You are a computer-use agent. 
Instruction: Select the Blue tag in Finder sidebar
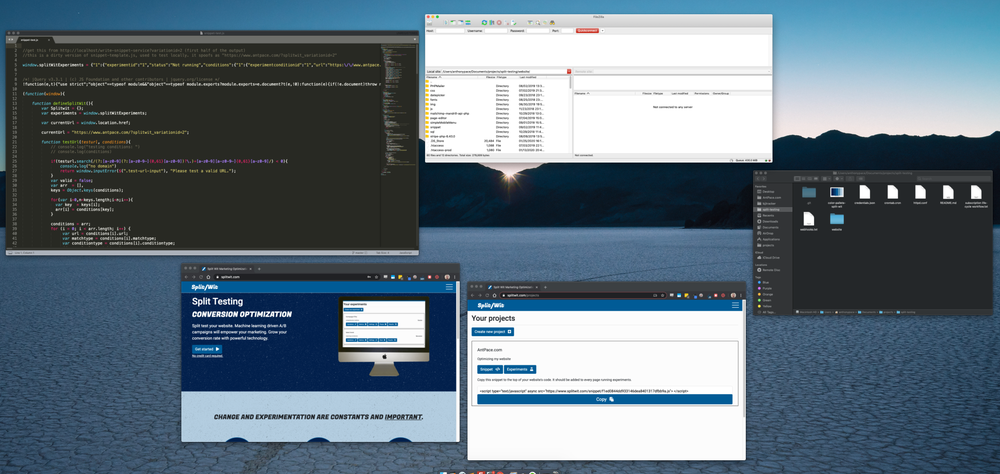click(765, 282)
